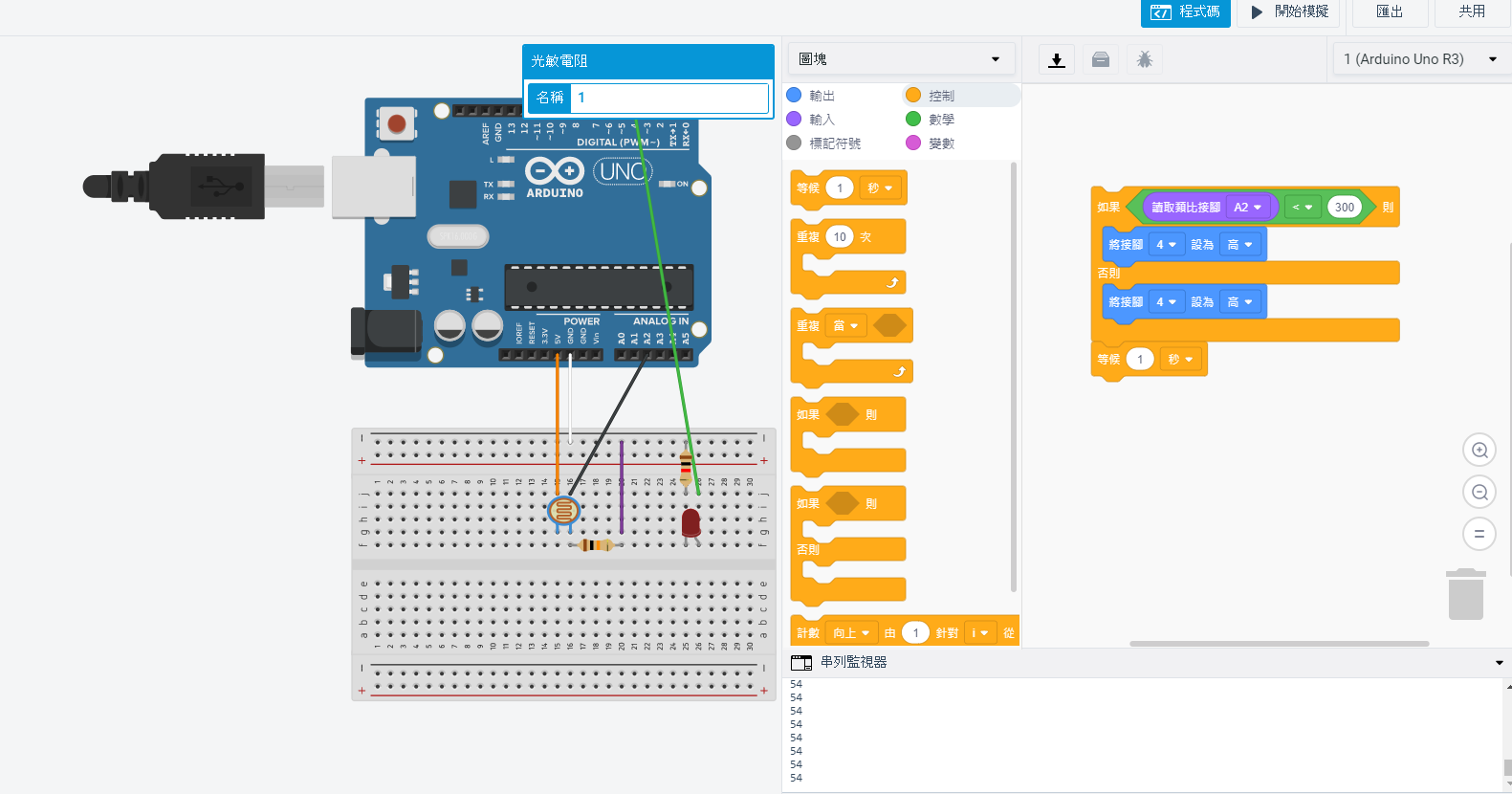Open the A2 analog pin dropdown
The height and width of the screenshot is (794, 1512).
(x=1247, y=208)
